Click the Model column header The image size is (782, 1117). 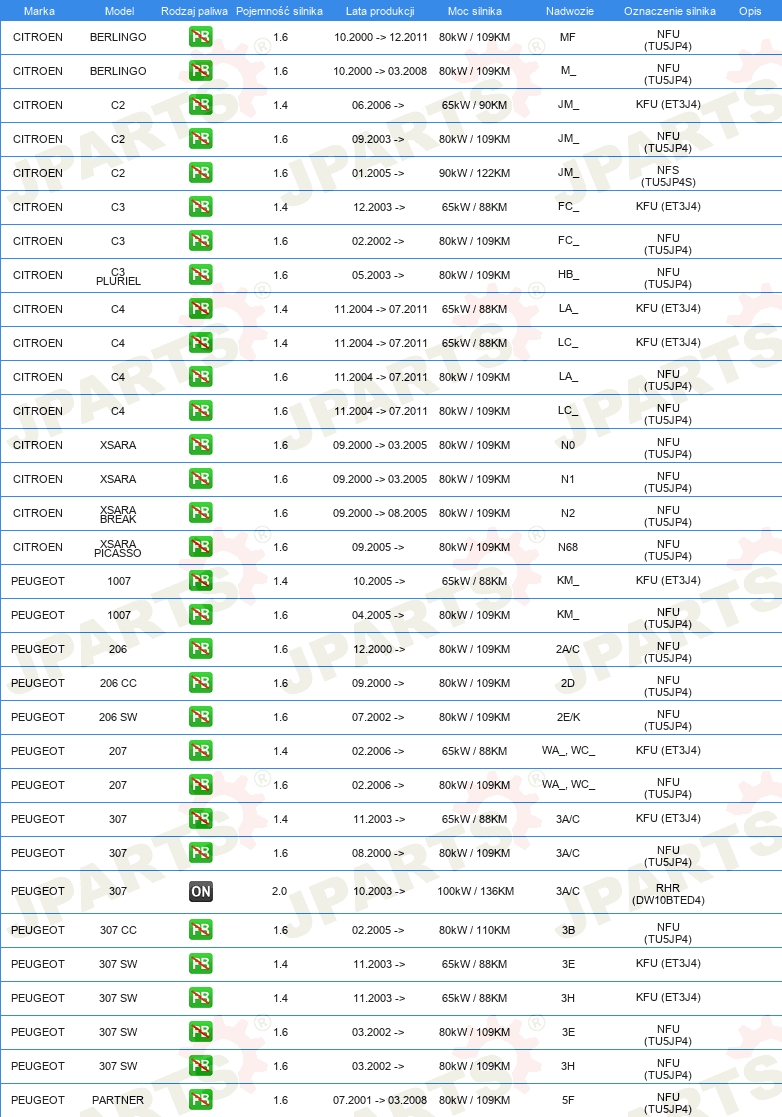pos(120,11)
